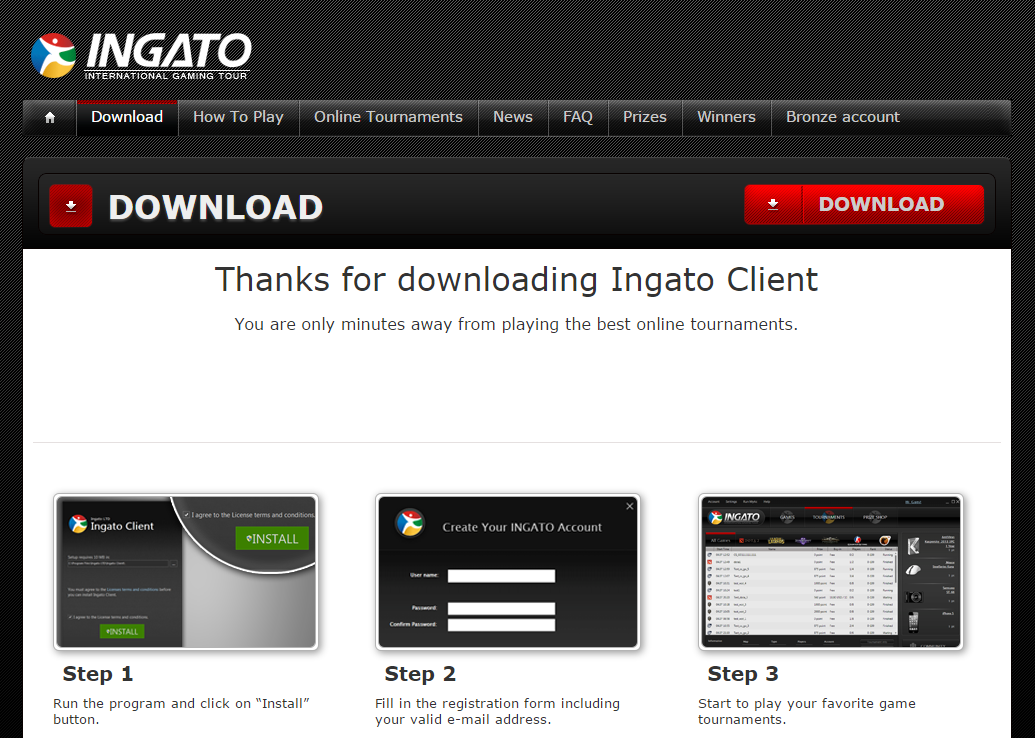Open the News section

point(513,117)
